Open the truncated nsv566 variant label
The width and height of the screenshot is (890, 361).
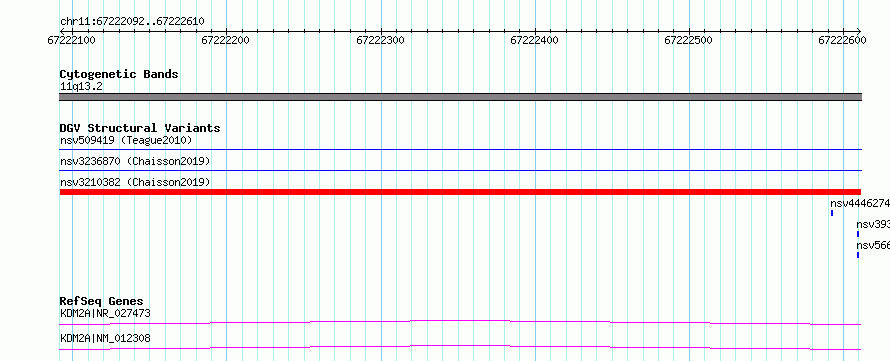click(x=873, y=245)
